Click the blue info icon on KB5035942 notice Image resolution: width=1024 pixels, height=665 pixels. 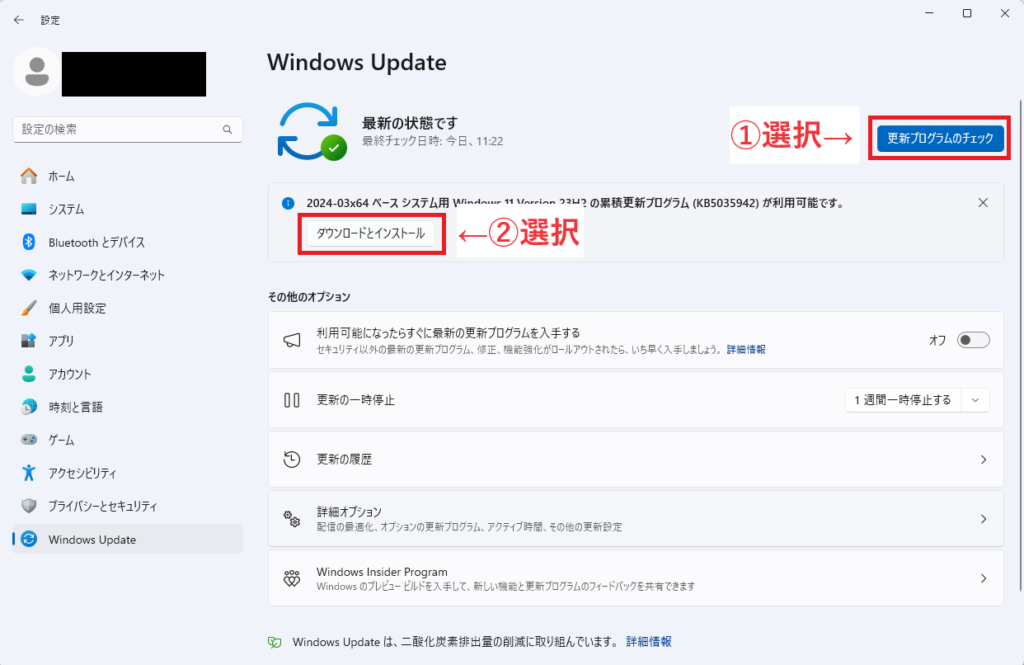click(288, 203)
